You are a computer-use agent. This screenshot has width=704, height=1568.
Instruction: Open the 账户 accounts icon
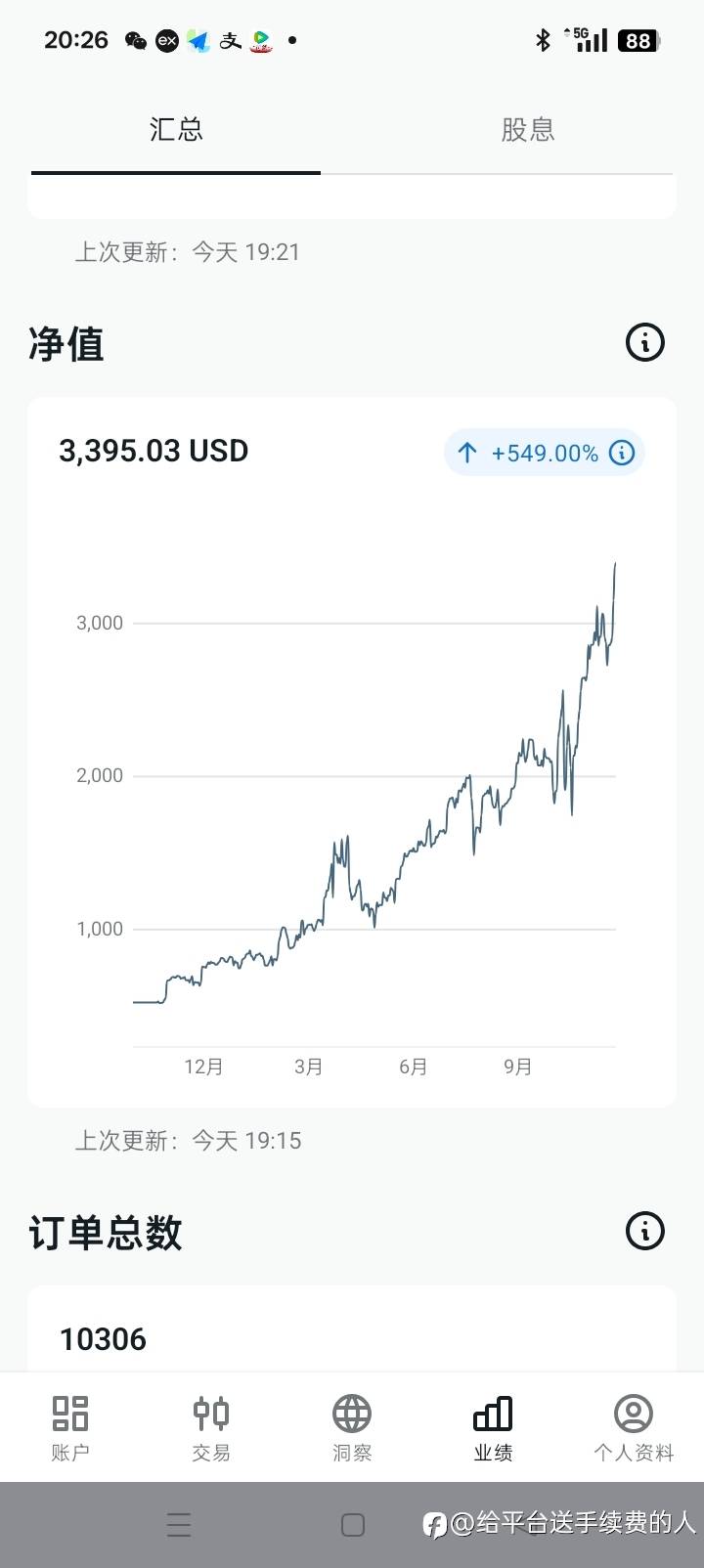(x=70, y=1414)
